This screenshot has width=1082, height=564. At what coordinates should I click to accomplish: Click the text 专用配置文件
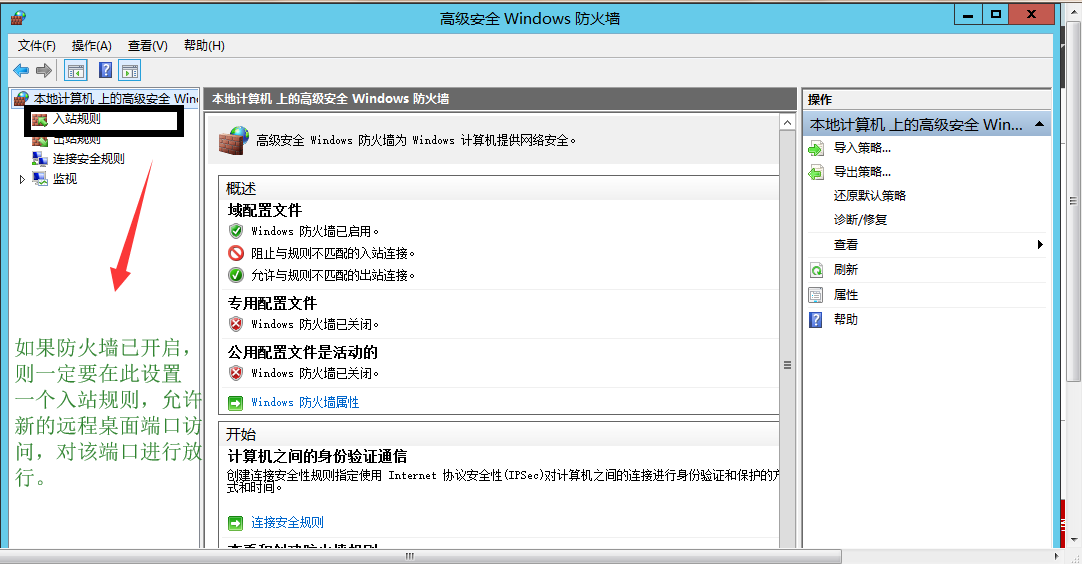pos(273,303)
